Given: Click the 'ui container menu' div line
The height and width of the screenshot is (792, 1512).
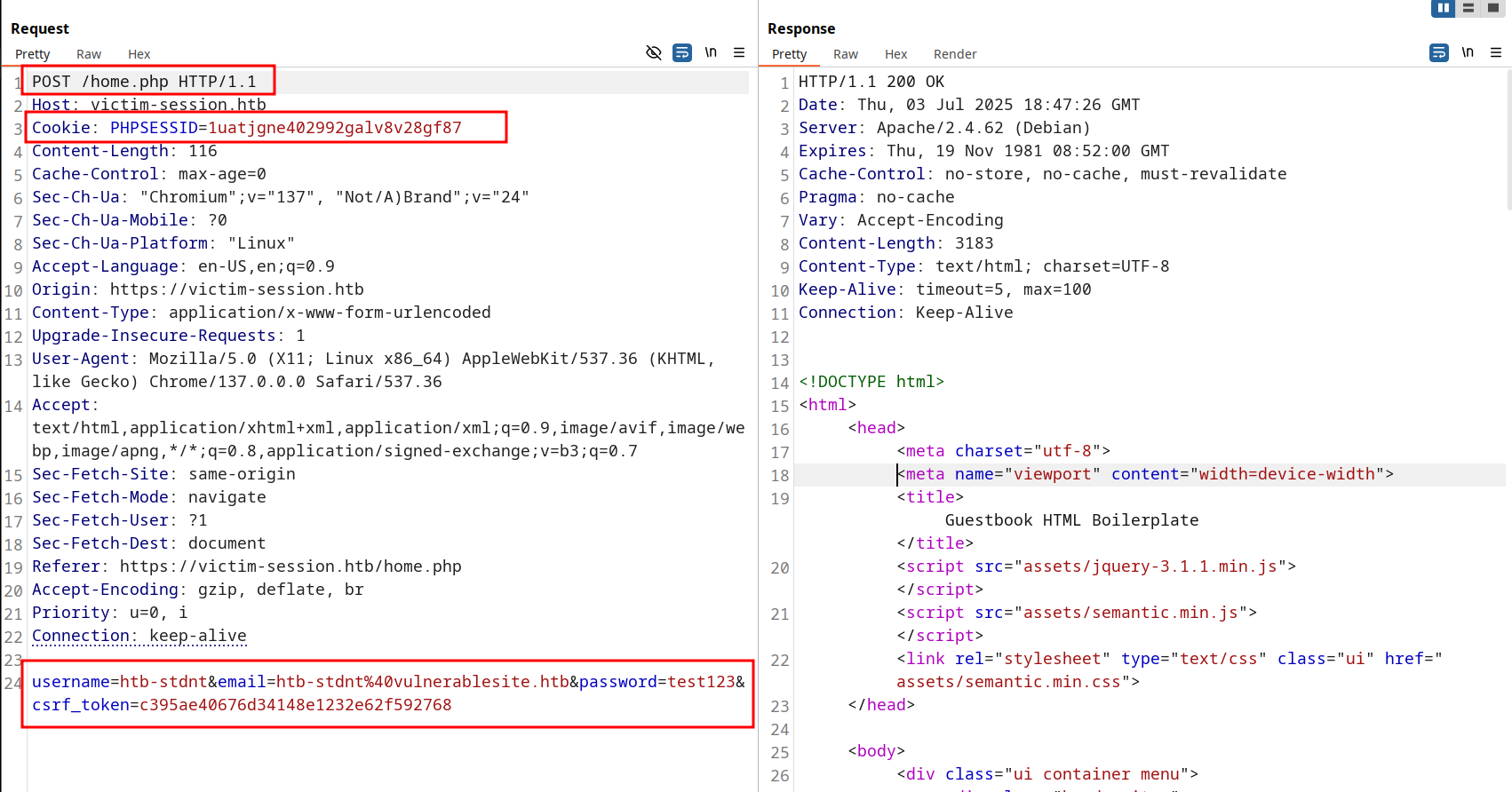Looking at the screenshot, I should click(x=1047, y=774).
